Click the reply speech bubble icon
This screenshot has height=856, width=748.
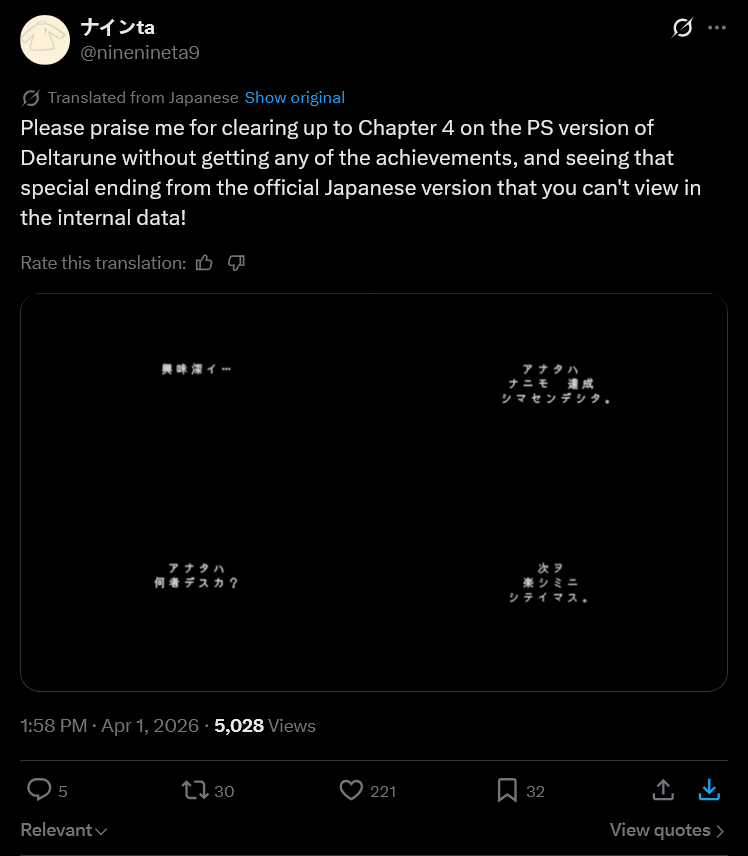[39, 790]
